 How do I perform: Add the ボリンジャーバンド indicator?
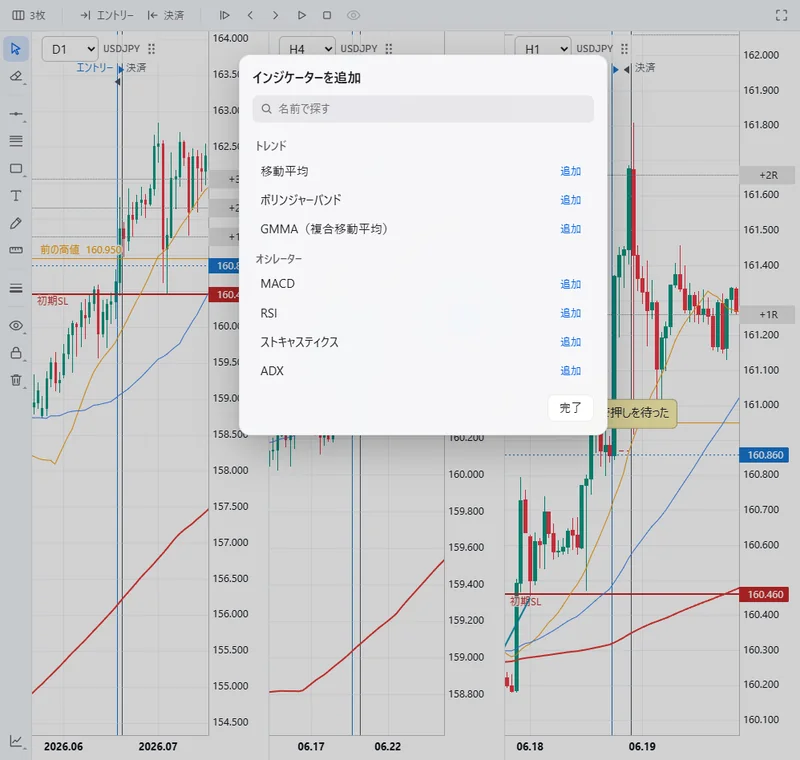(570, 200)
